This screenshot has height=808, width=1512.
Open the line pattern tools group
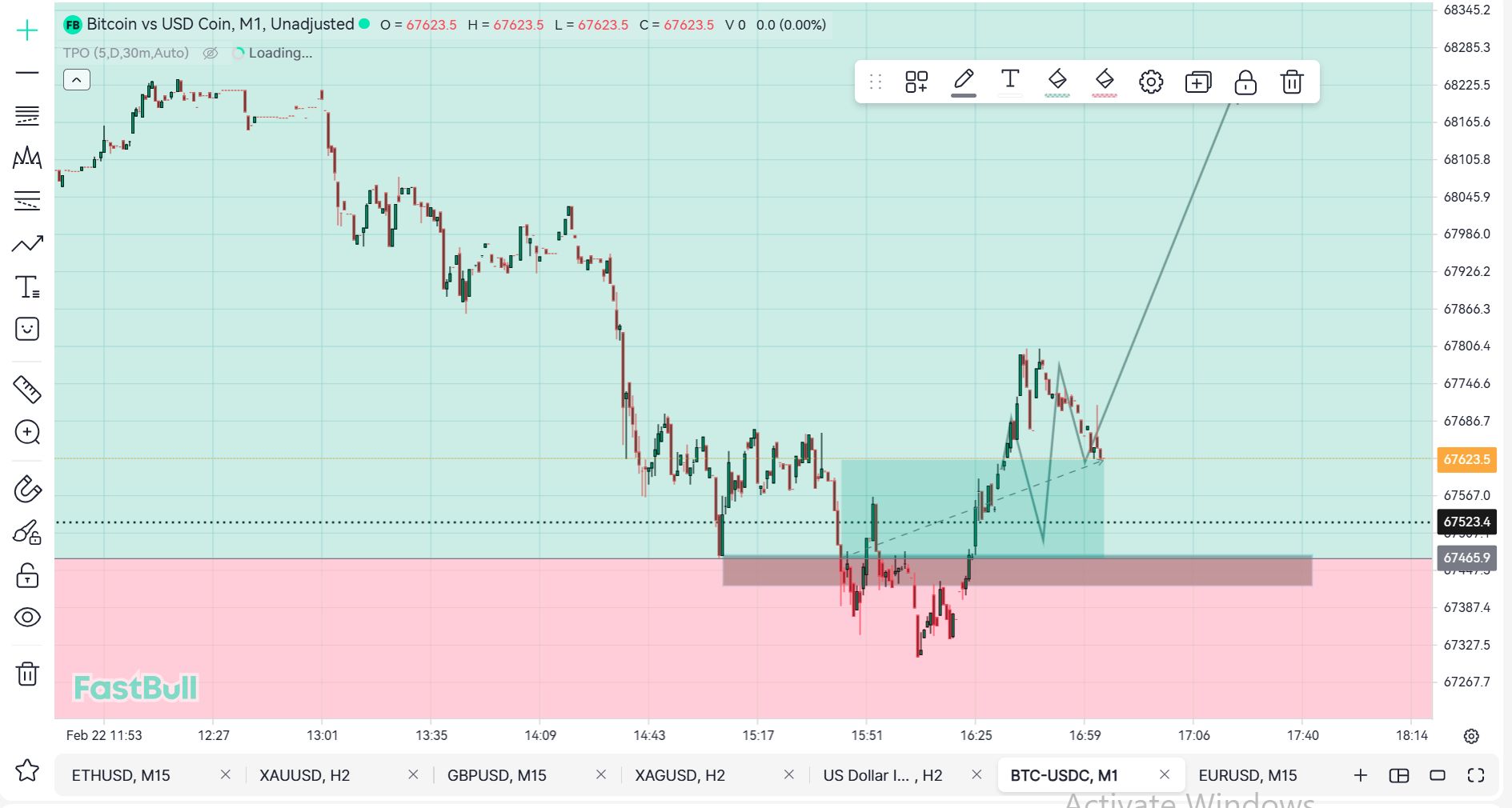point(27,158)
